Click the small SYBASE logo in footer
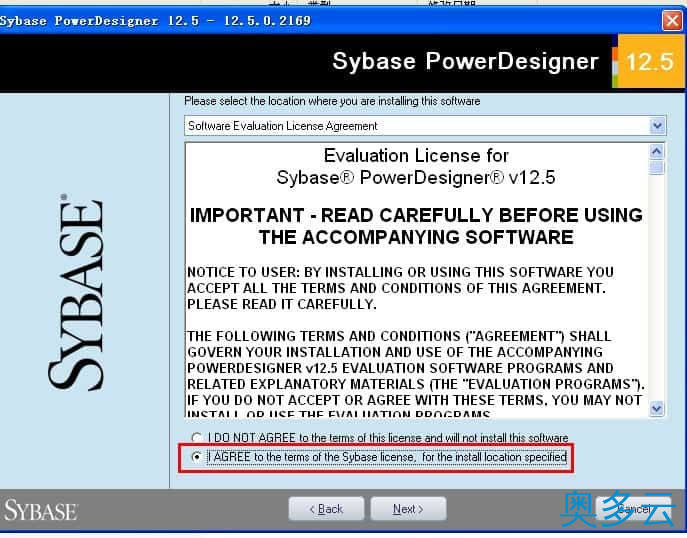This screenshot has width=687, height=538. click(40, 511)
